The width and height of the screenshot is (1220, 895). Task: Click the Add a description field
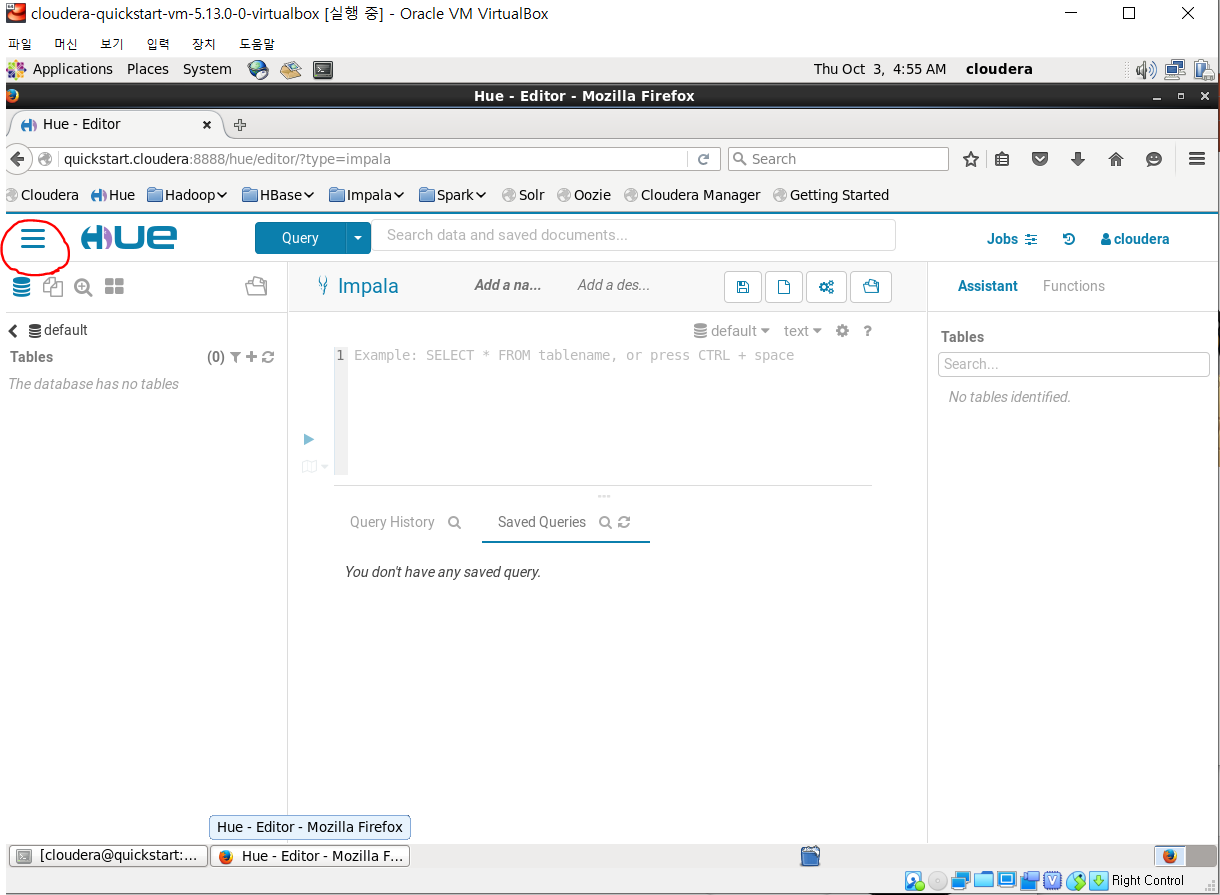click(x=614, y=285)
